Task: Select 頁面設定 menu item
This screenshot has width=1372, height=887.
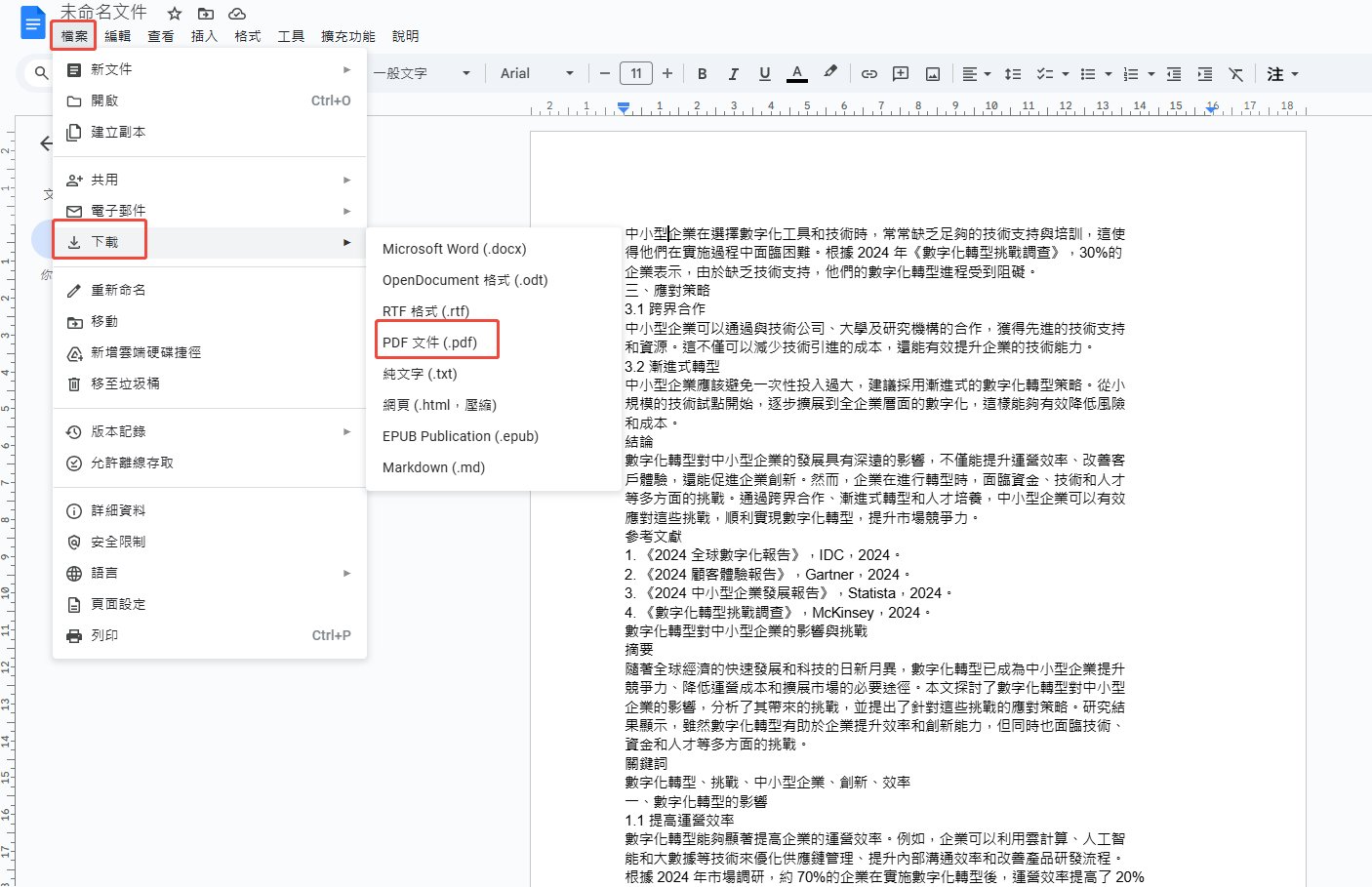Action: click(x=210, y=604)
